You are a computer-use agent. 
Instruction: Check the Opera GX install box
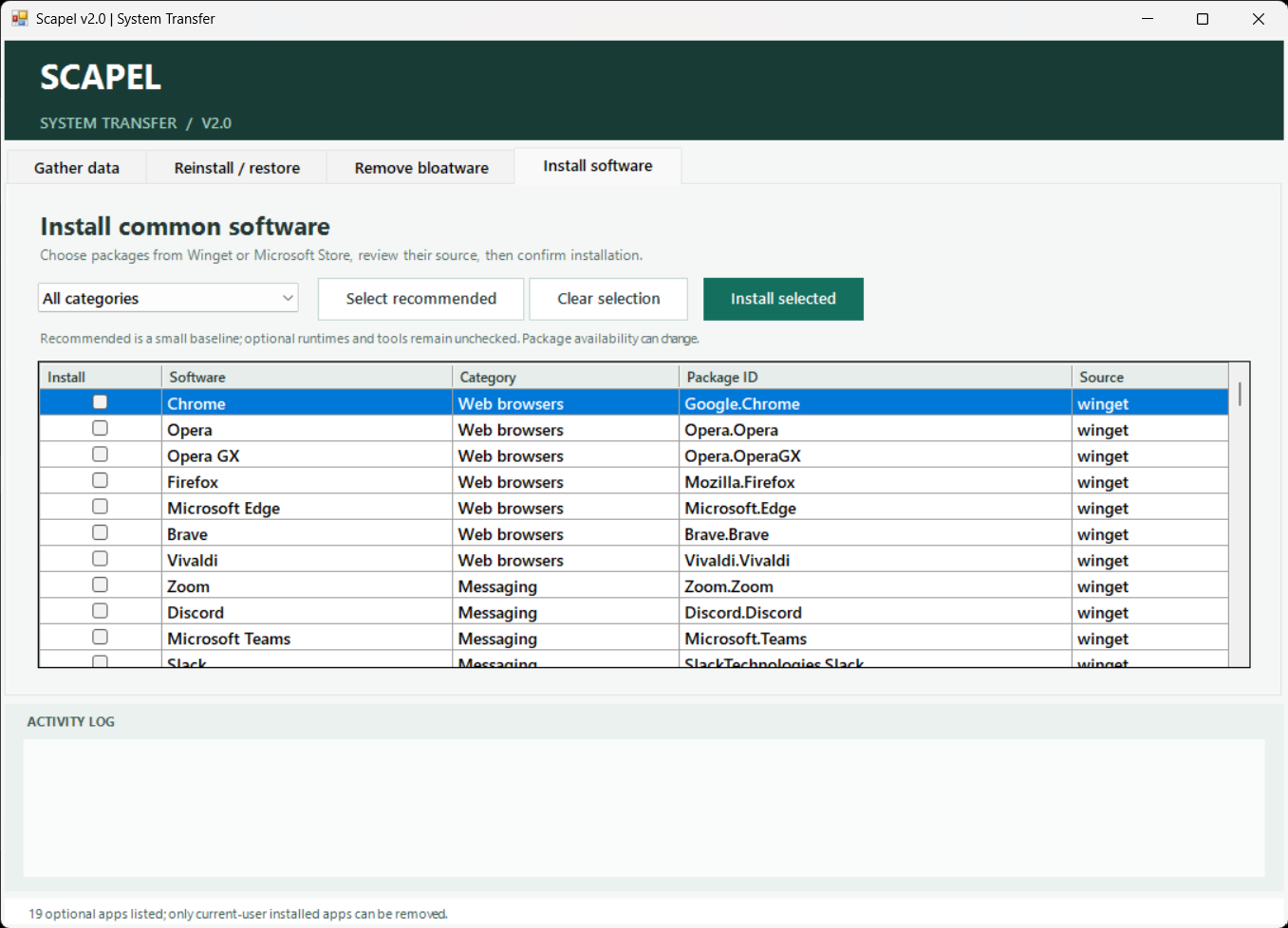click(x=100, y=455)
